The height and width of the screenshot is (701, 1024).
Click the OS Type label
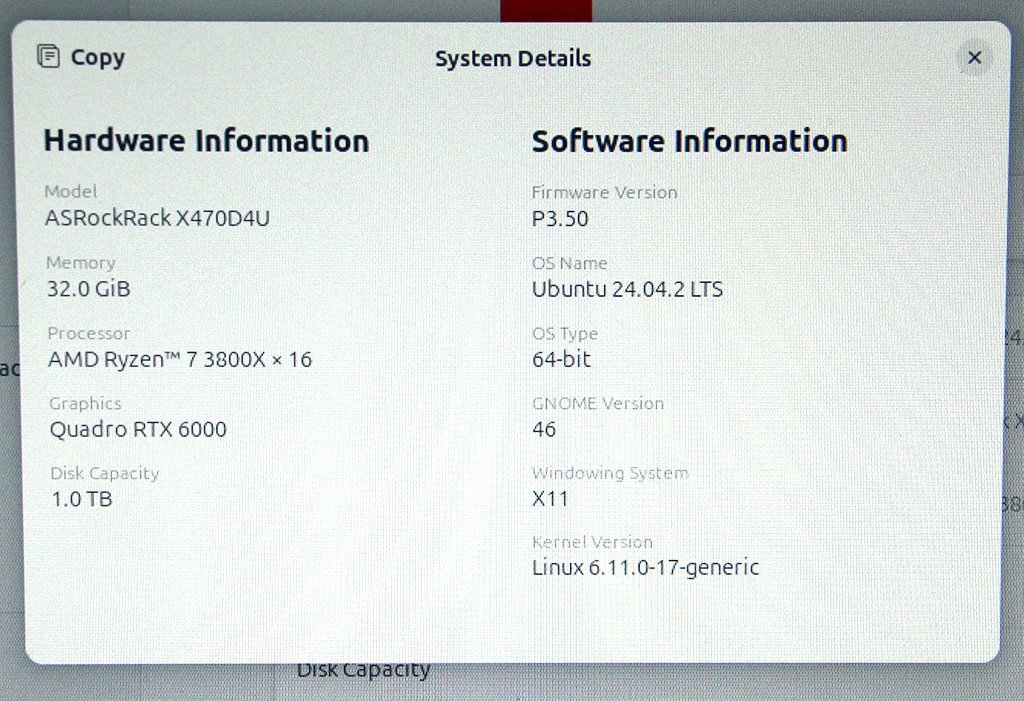coord(565,334)
